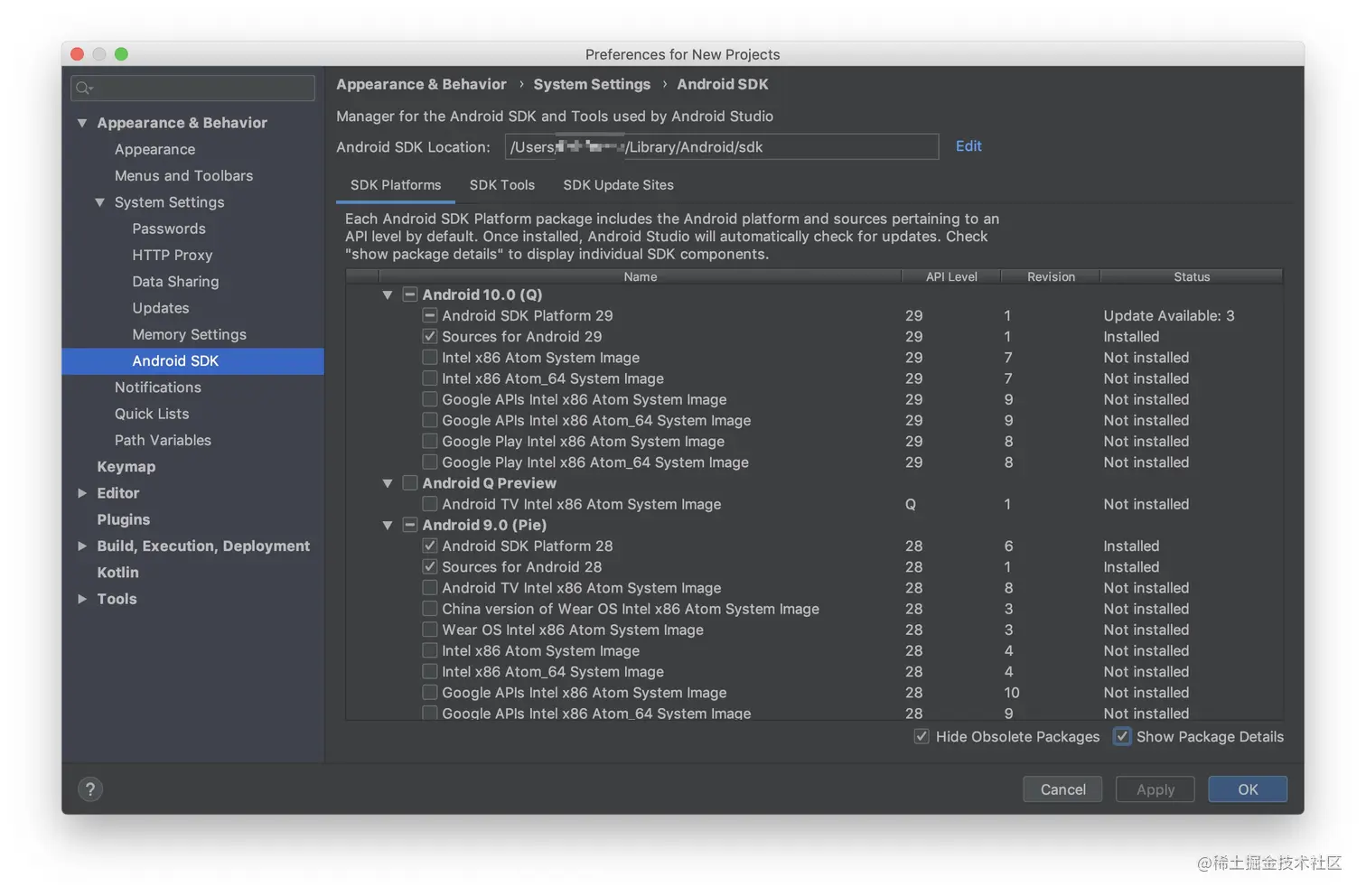The width and height of the screenshot is (1366, 896).
Task: Select Keymap settings
Action: [126, 466]
